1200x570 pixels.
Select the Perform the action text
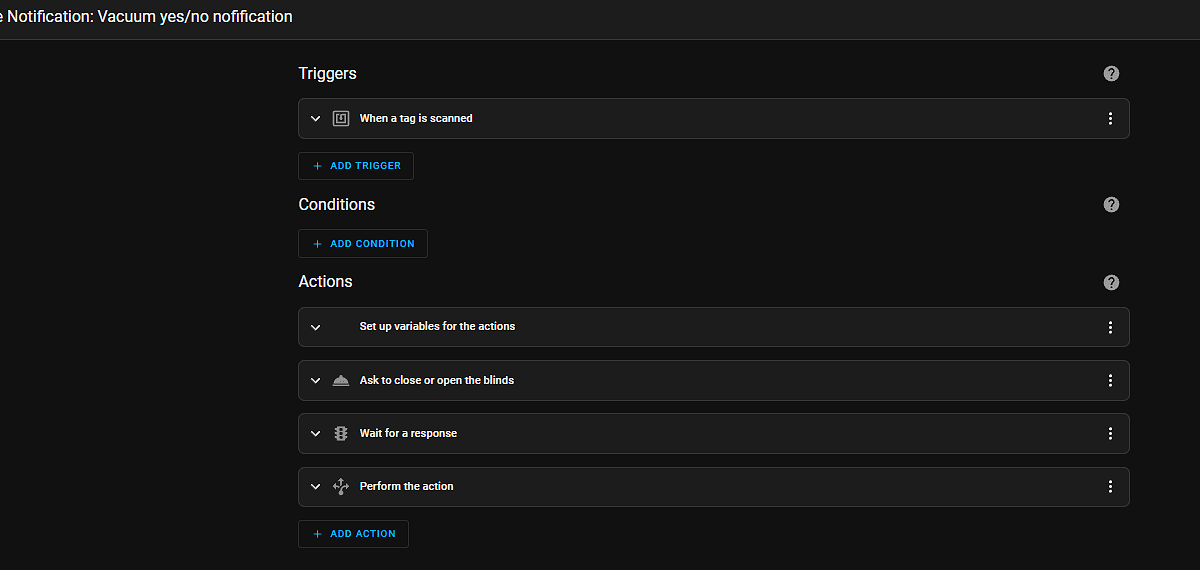[x=406, y=486]
